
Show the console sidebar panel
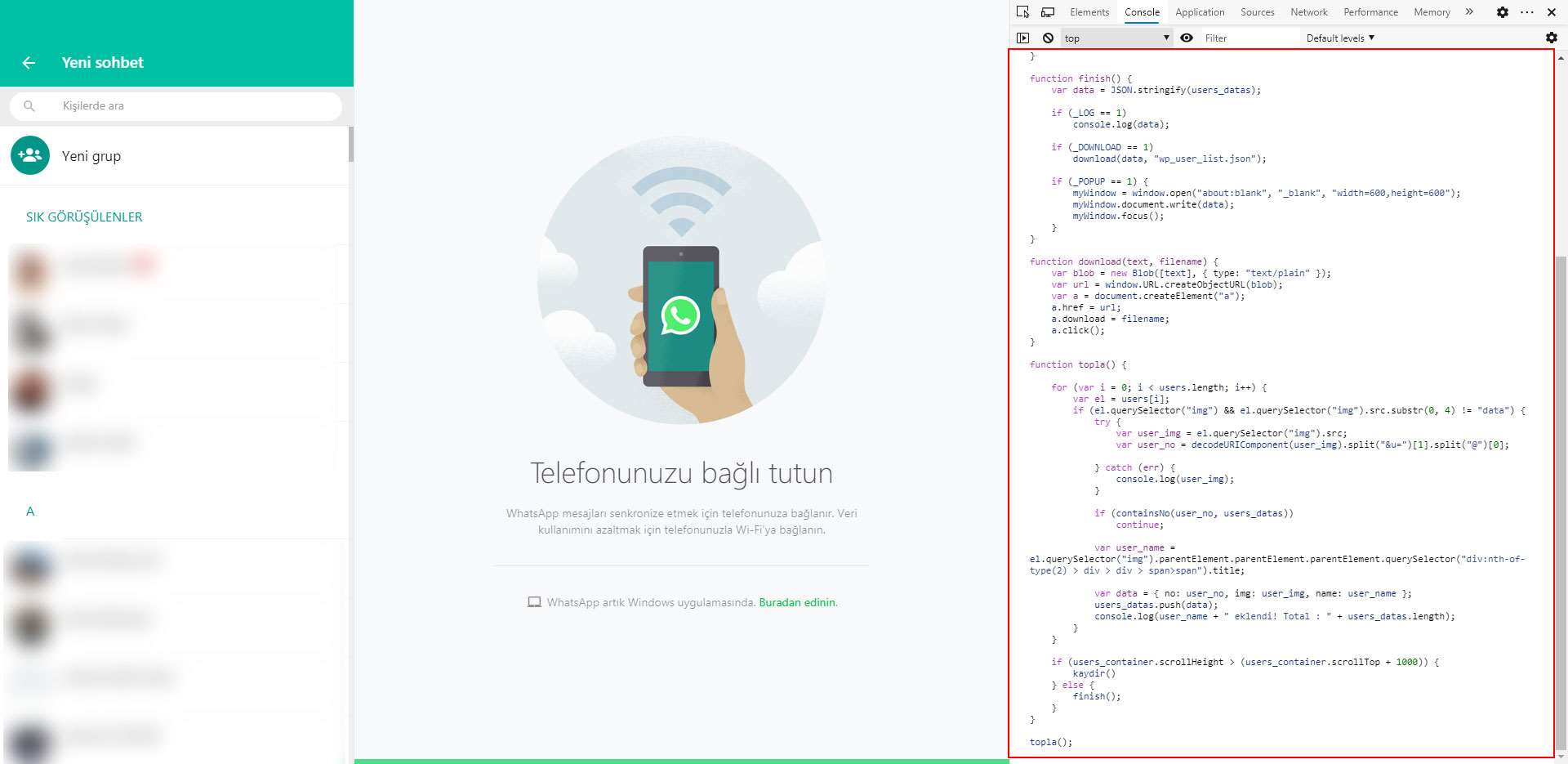point(1022,38)
